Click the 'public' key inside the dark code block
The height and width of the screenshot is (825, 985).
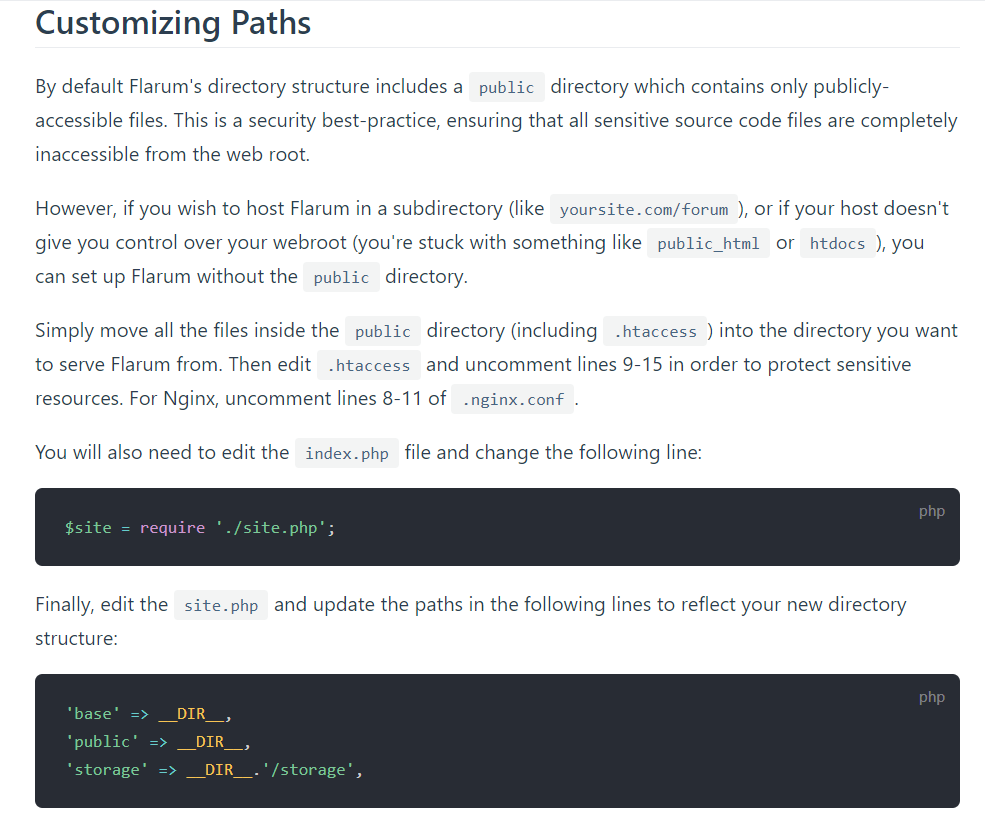pyautogui.click(x=102, y=742)
